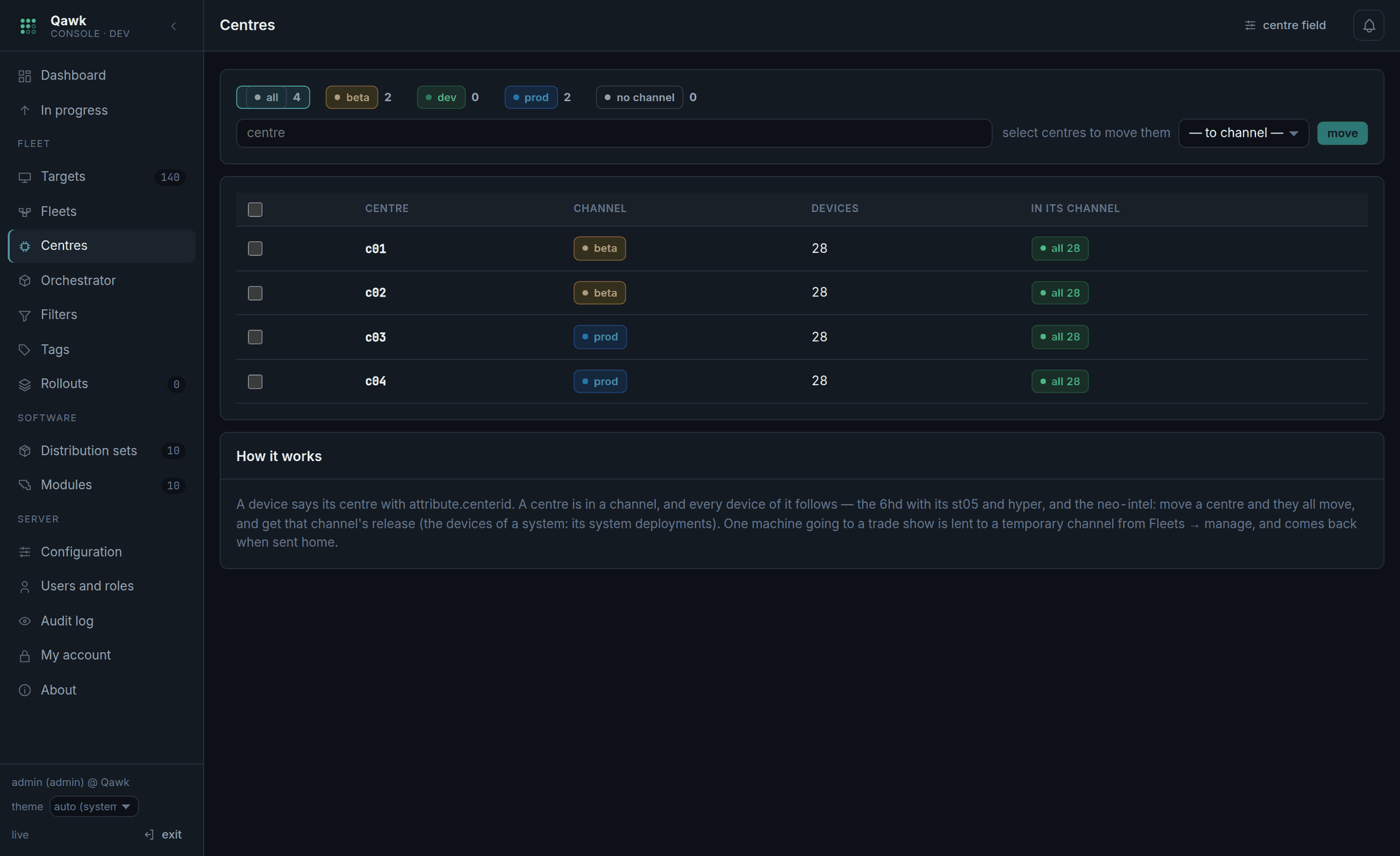Open Orchestrator via its cube icon
Viewport: 1400px width, 856px height.
(x=25, y=281)
